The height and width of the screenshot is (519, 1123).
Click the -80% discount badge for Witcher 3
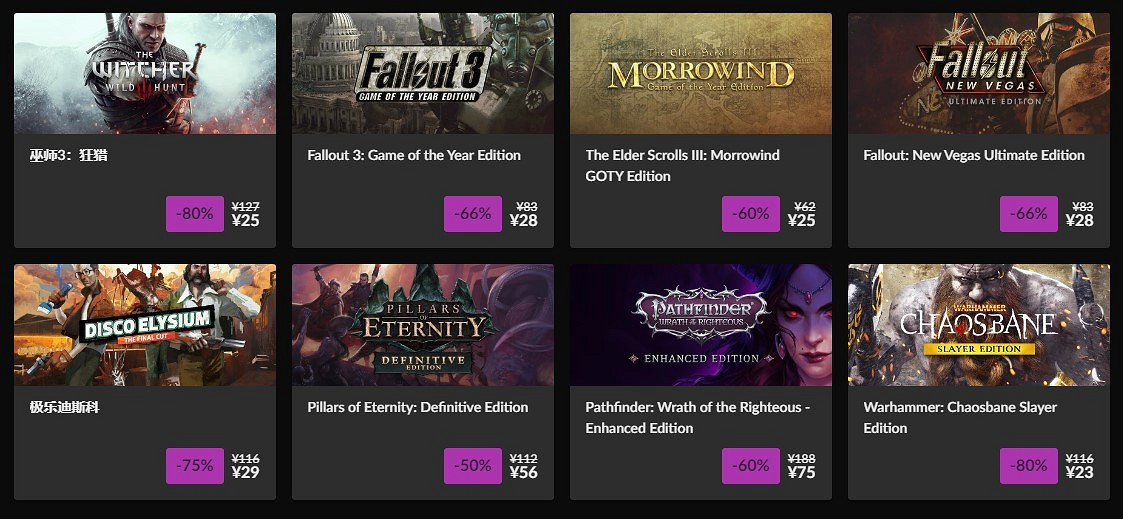(195, 214)
